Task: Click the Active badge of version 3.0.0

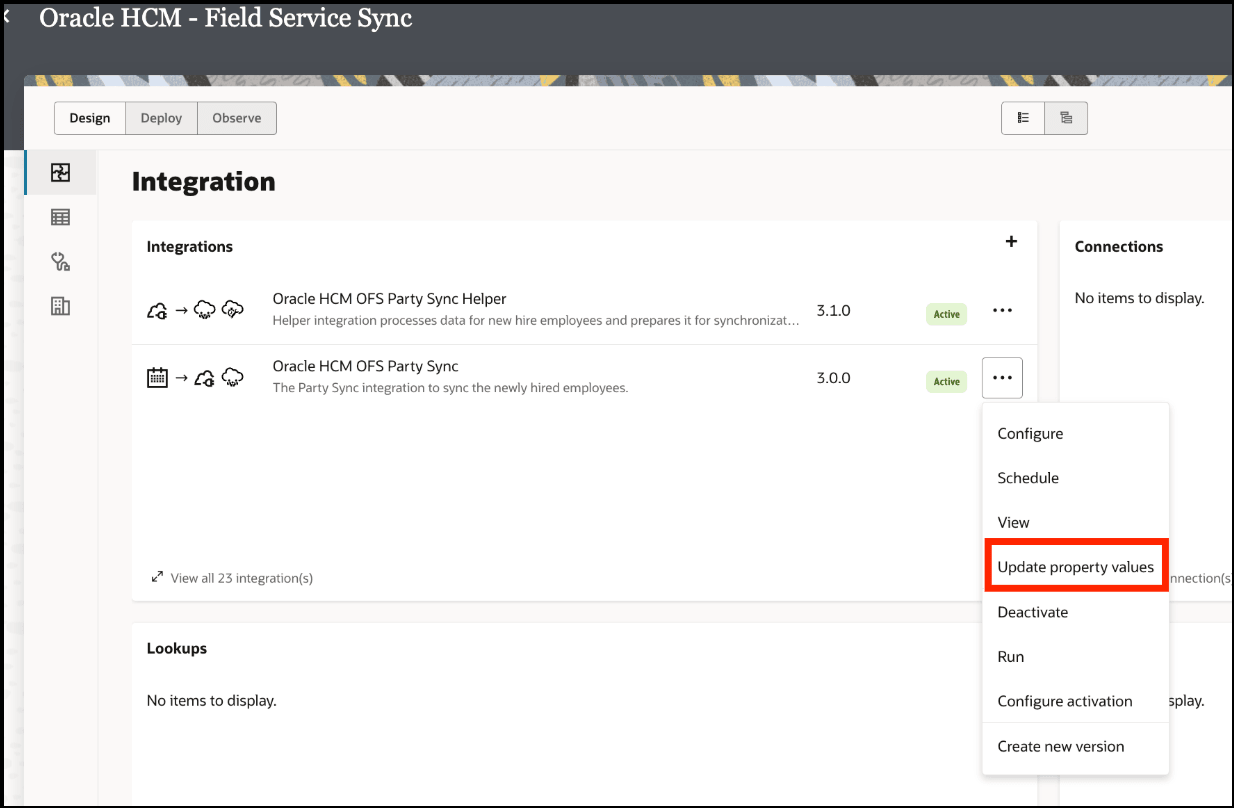Action: pos(946,381)
